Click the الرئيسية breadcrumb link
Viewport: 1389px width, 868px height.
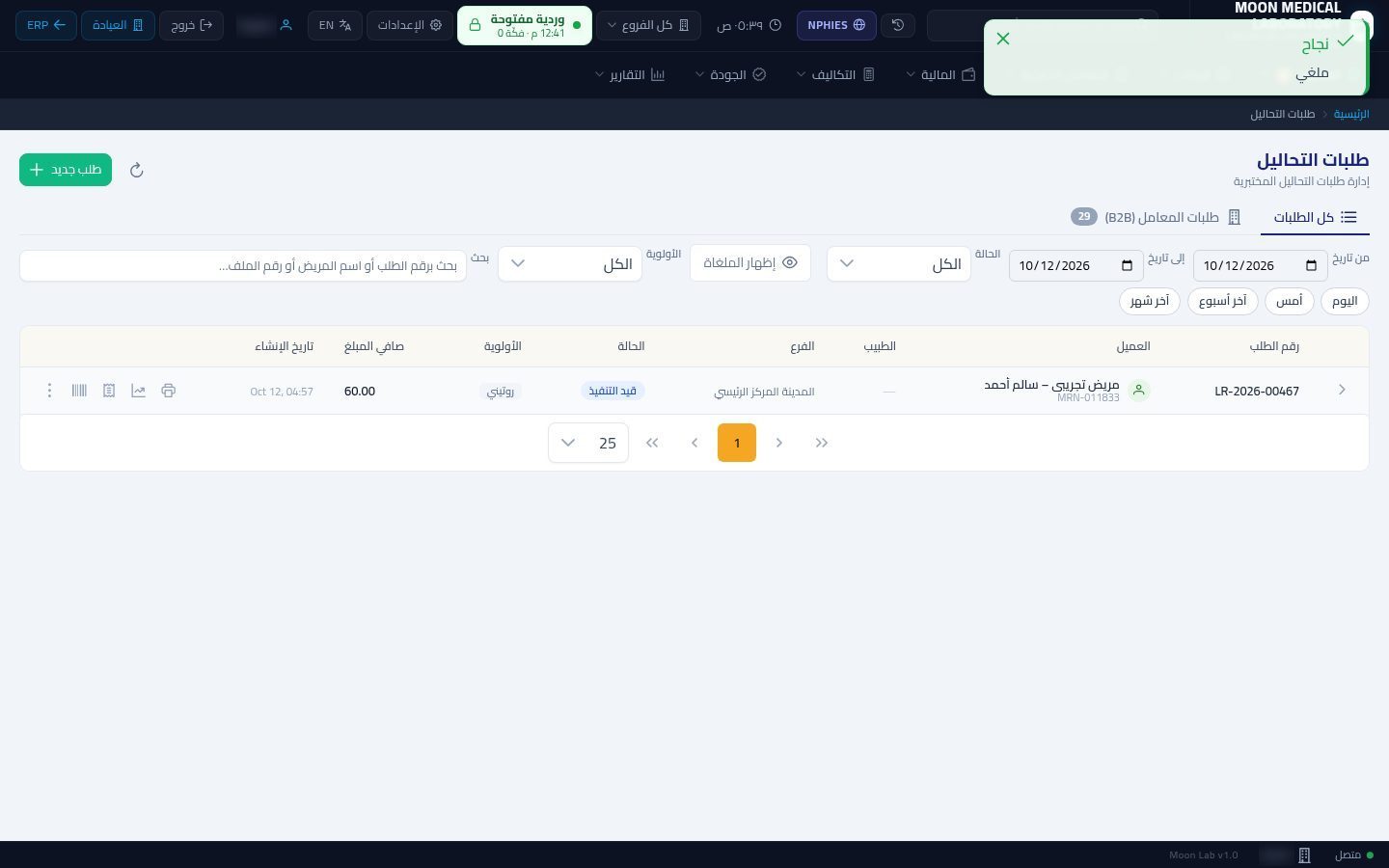1351,114
